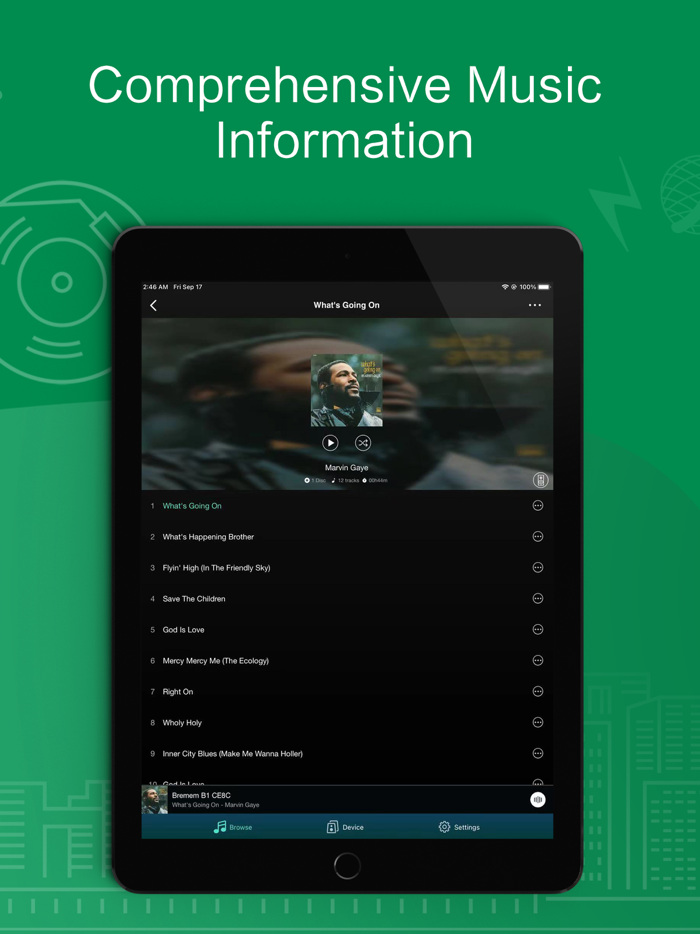This screenshot has height=934, width=700.
Task: Select track 8 Wholy Holy
Action: tap(347, 723)
